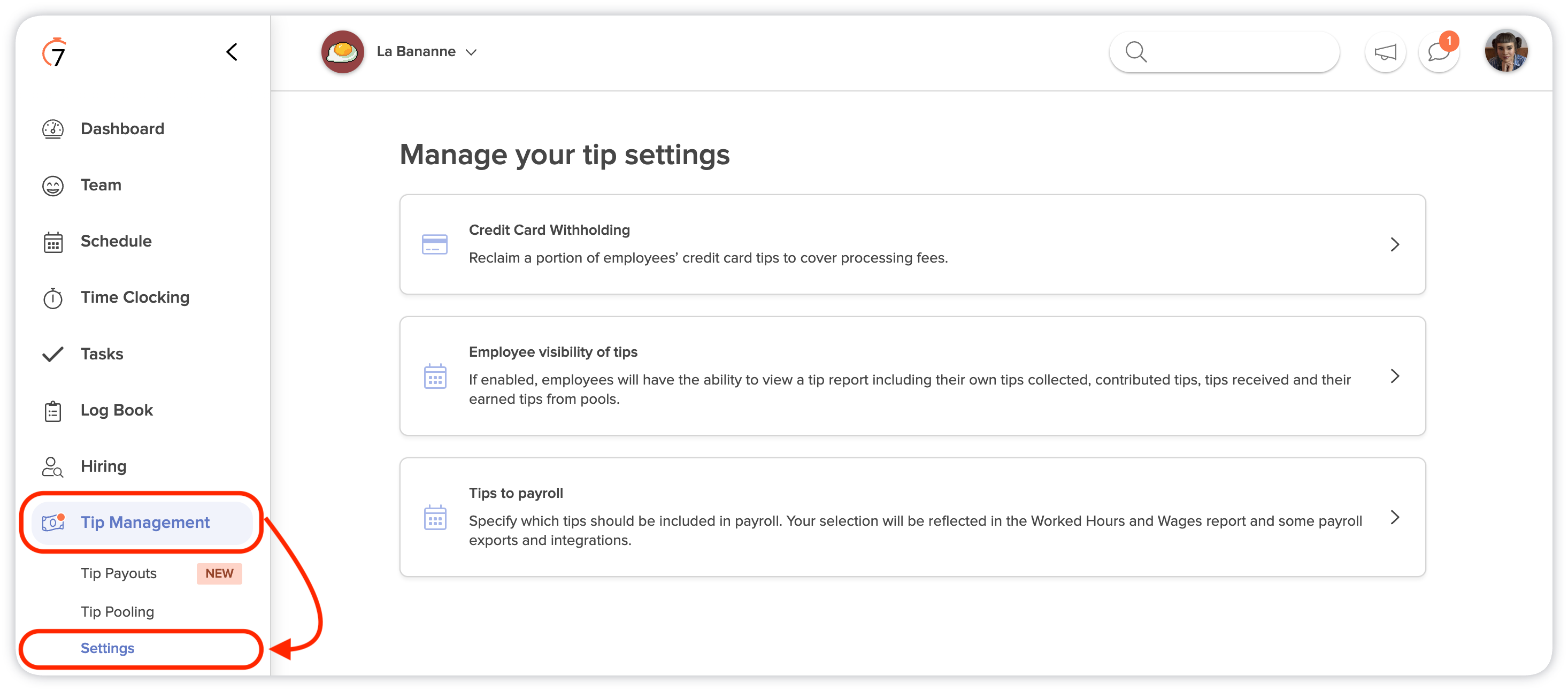Viewport: 1568px width, 691px height.
Task: Open Tips to payroll chevron
Action: (x=1395, y=518)
